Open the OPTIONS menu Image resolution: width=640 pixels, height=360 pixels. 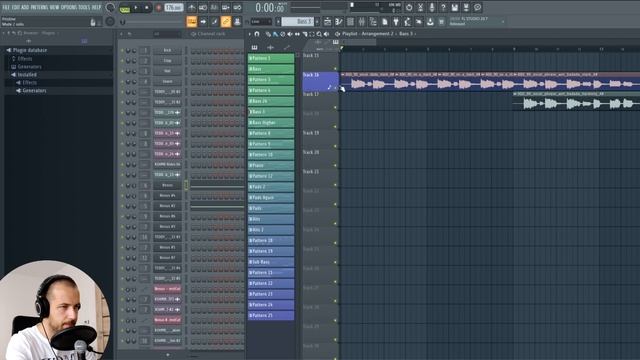tap(69, 7)
